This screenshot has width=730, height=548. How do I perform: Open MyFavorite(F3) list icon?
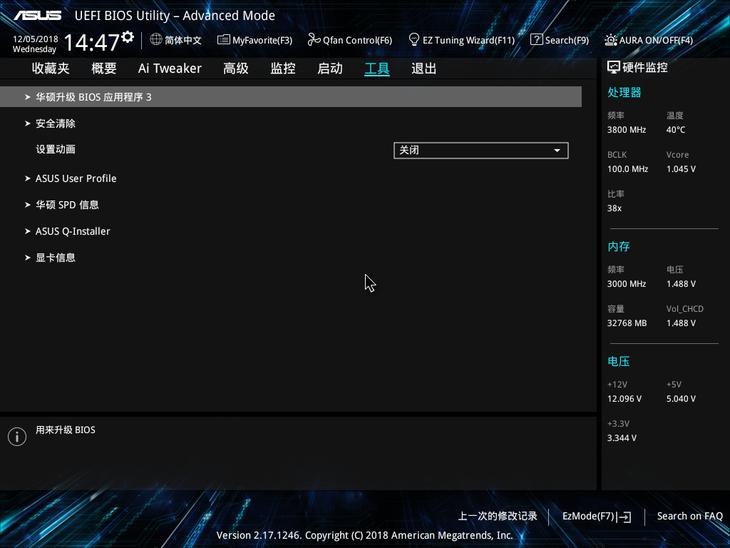tap(223, 40)
